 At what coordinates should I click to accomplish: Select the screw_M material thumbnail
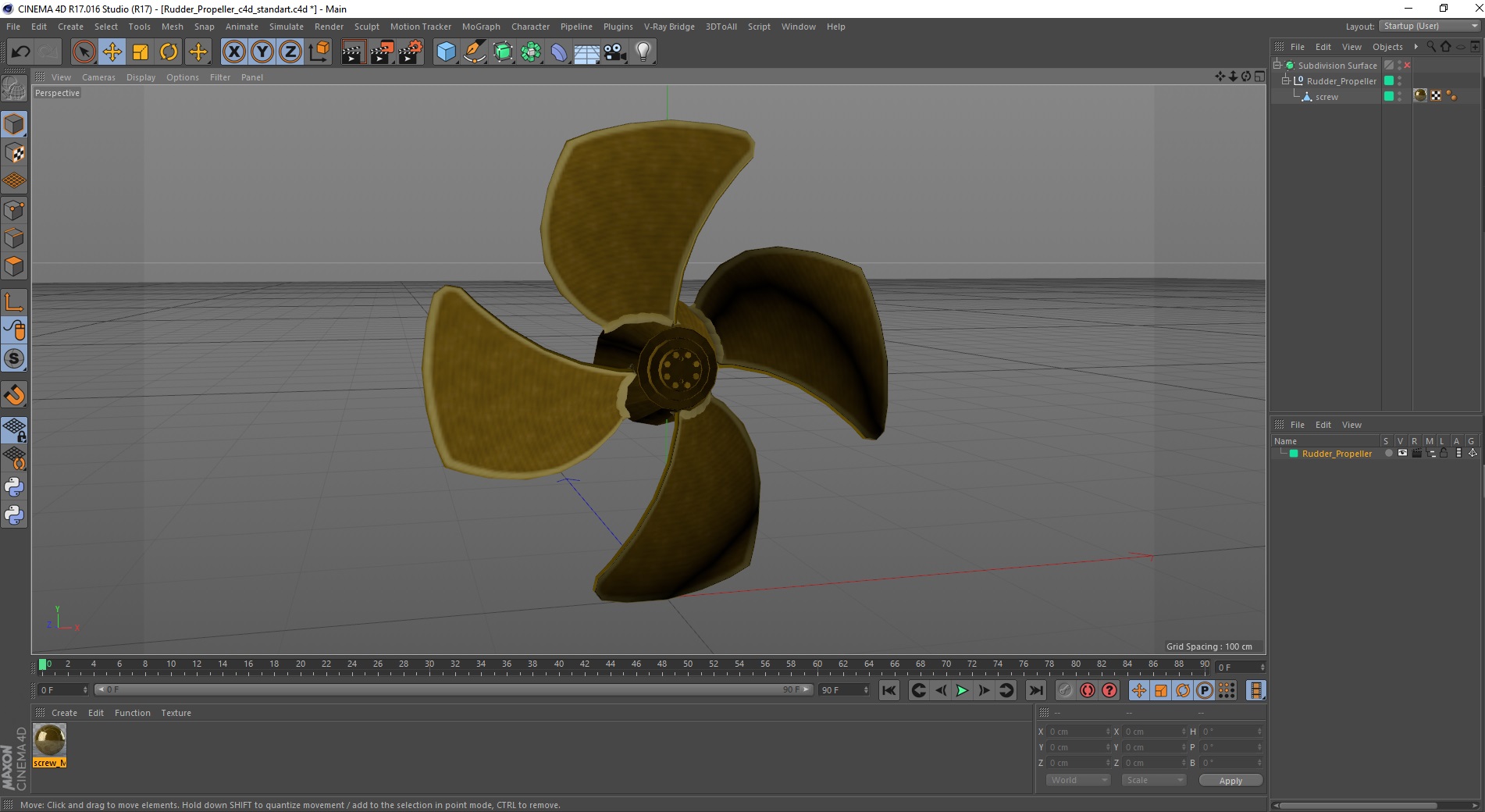coord(50,740)
